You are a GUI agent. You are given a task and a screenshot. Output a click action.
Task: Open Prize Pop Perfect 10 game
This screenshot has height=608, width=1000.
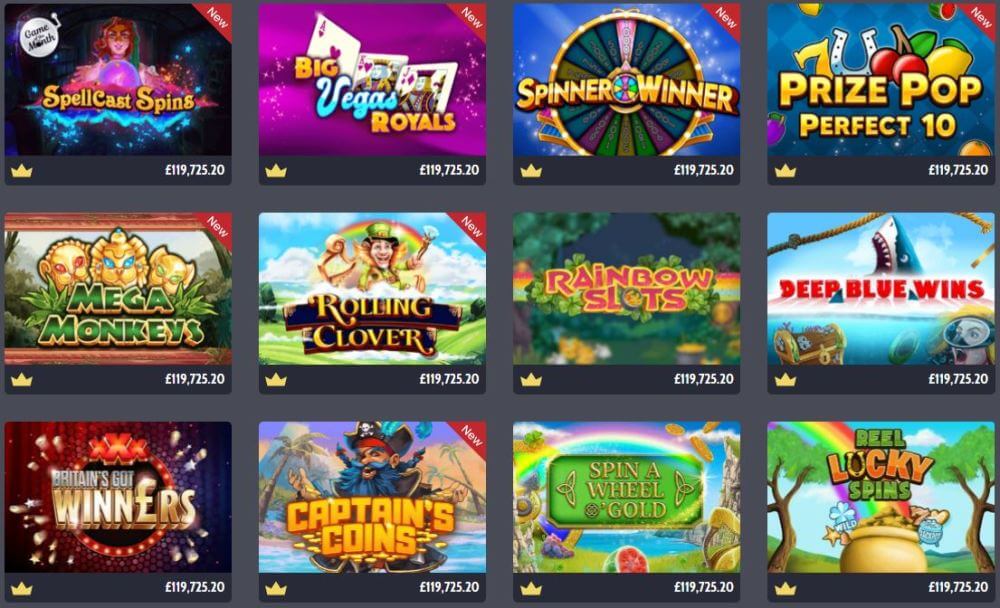(881, 80)
